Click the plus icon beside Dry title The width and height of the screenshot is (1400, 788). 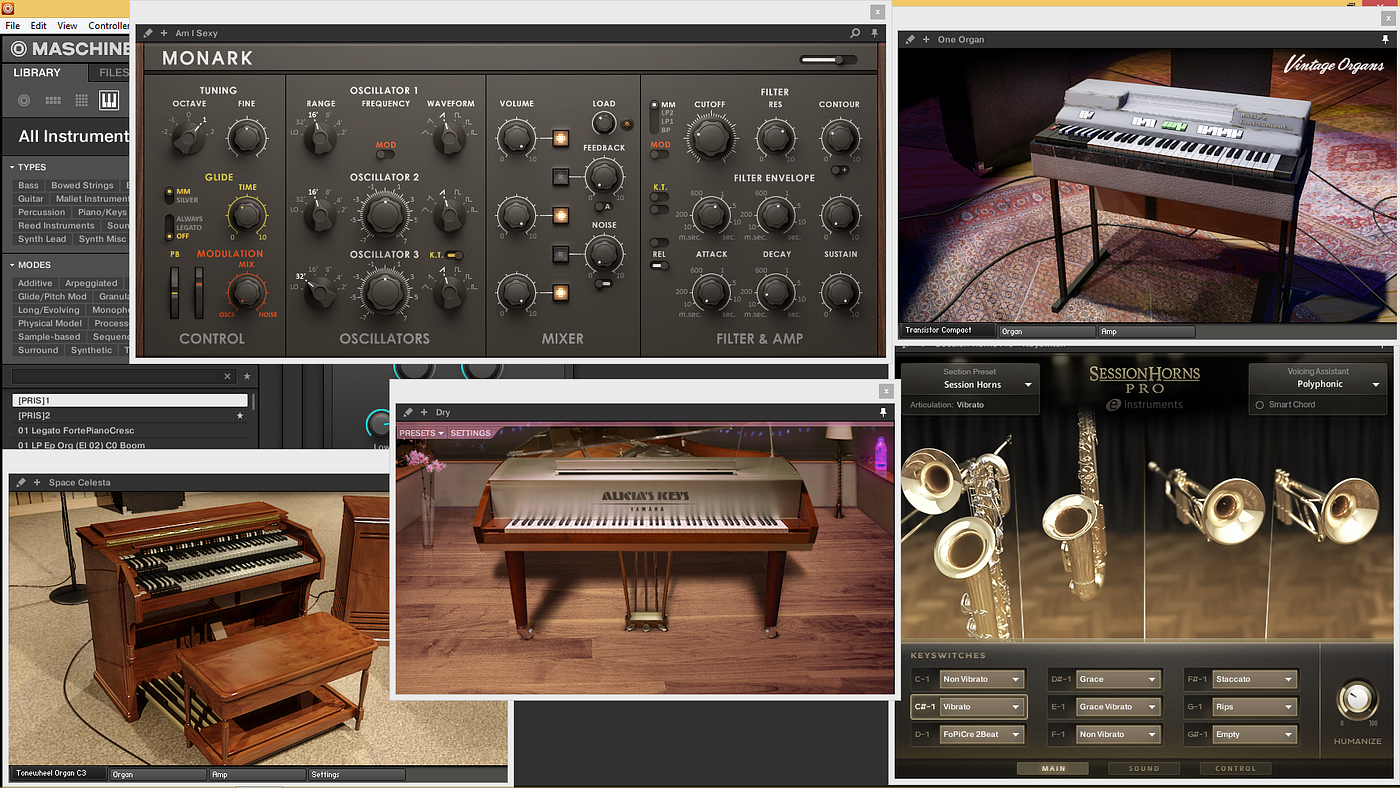click(x=424, y=412)
